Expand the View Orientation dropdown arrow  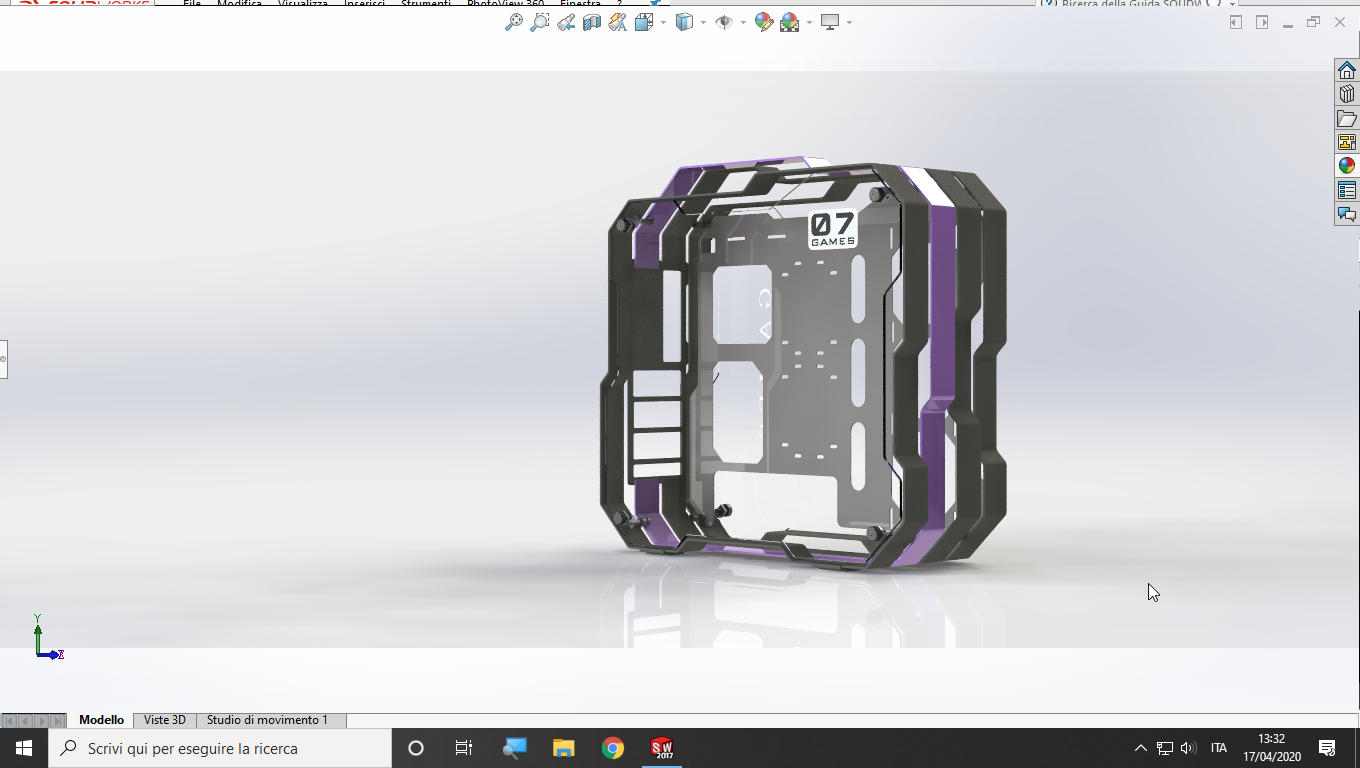click(662, 22)
